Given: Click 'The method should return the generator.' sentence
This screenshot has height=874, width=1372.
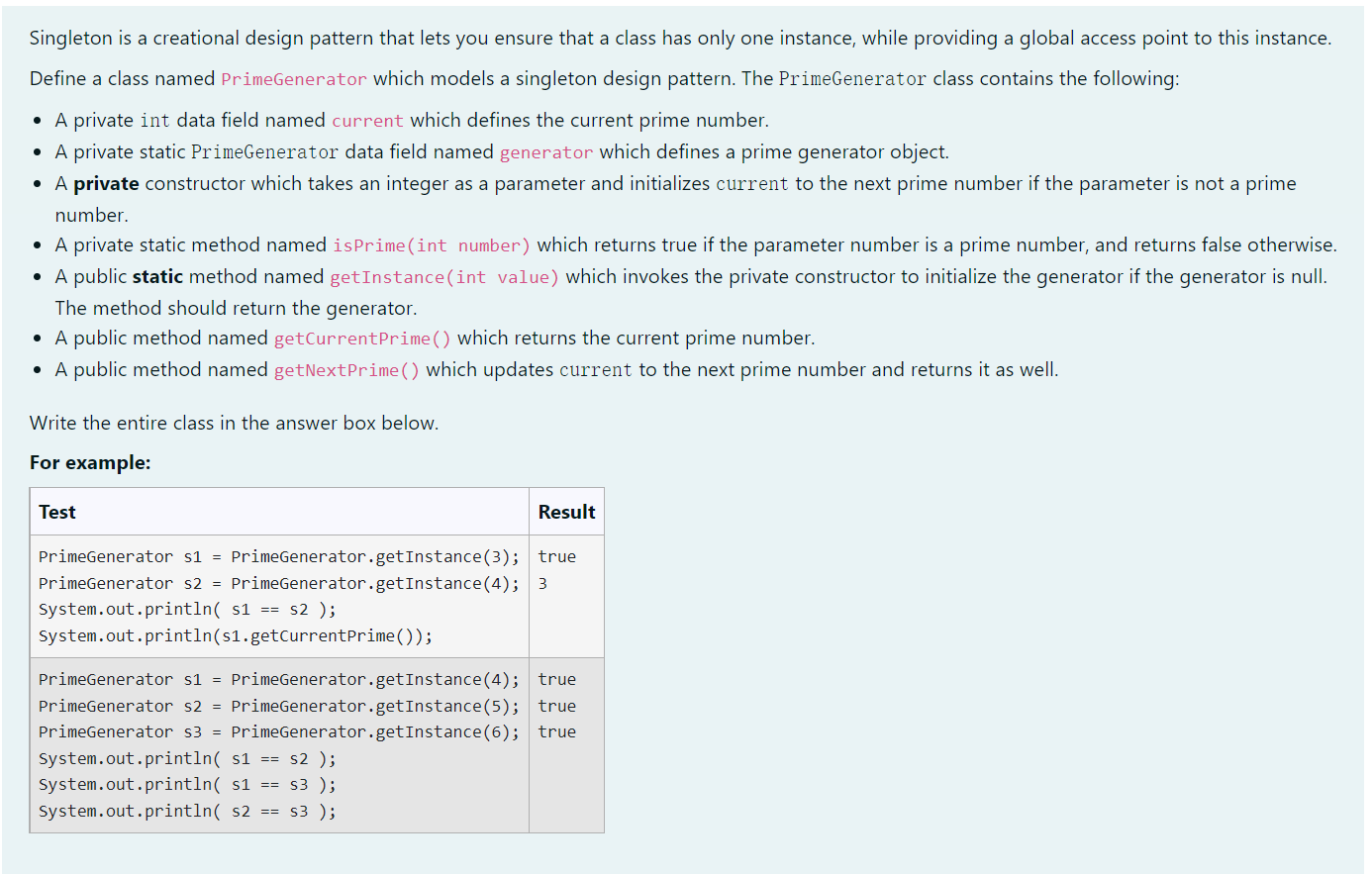Looking at the screenshot, I should click(x=236, y=308).
